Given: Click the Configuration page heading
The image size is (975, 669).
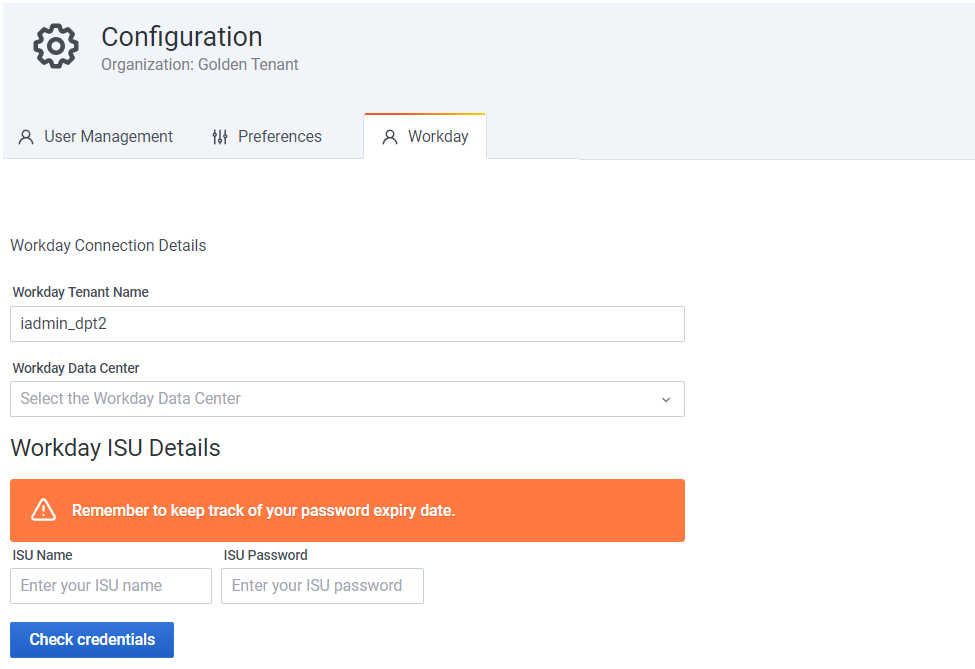Looking at the screenshot, I should point(182,37).
